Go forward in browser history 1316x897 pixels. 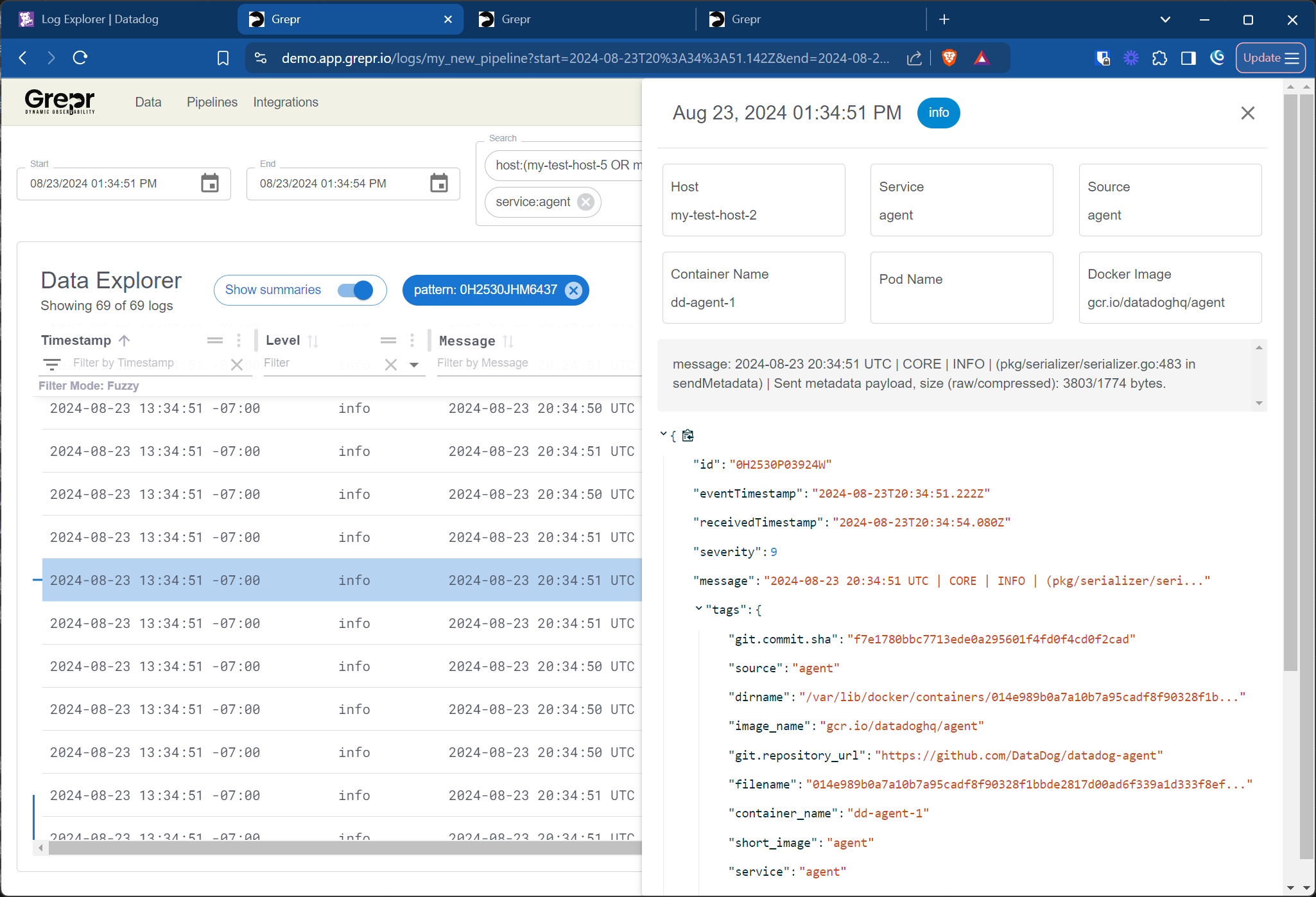click(x=51, y=58)
